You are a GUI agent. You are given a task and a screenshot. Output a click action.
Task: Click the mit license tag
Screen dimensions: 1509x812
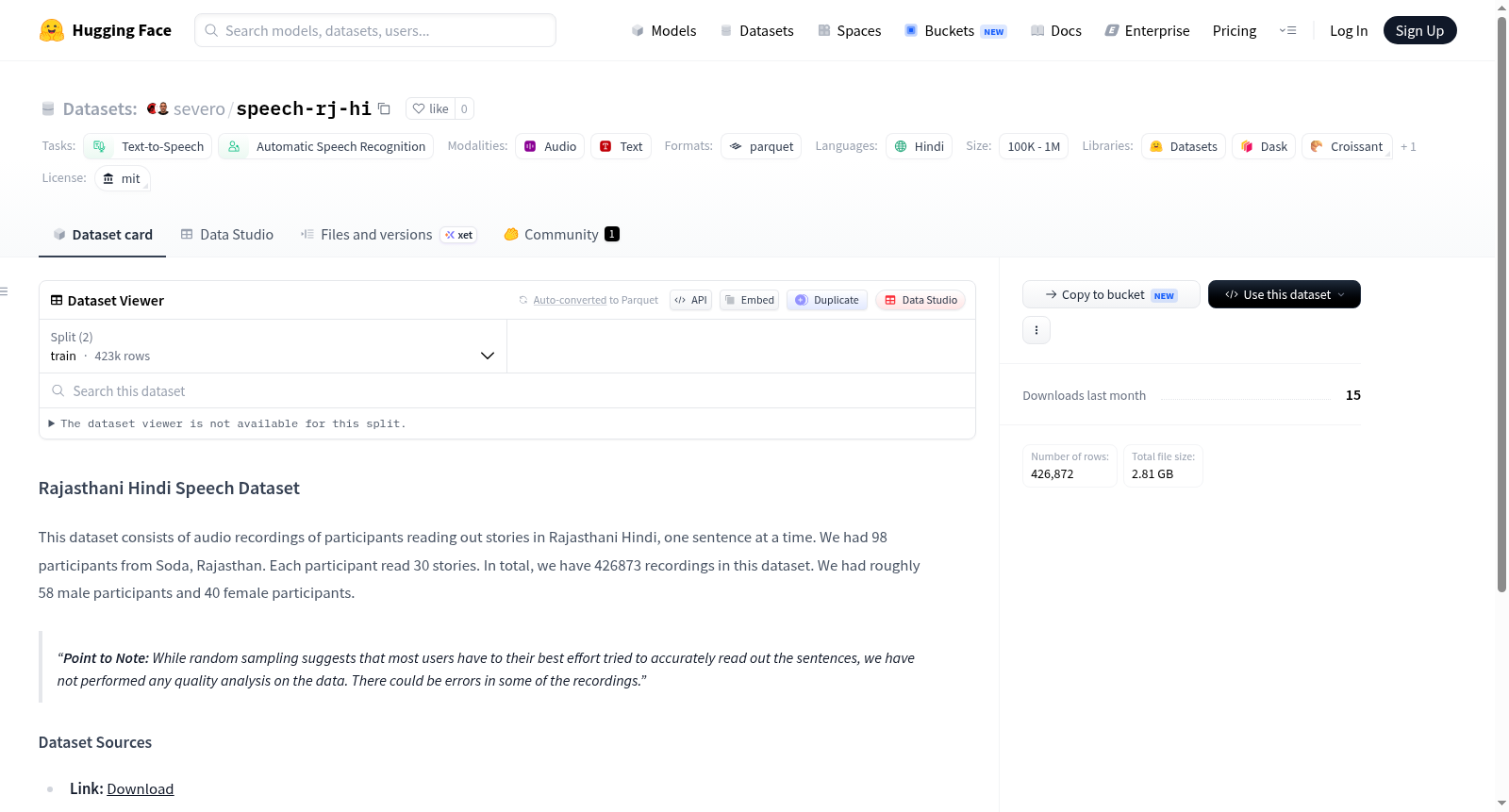(123, 178)
